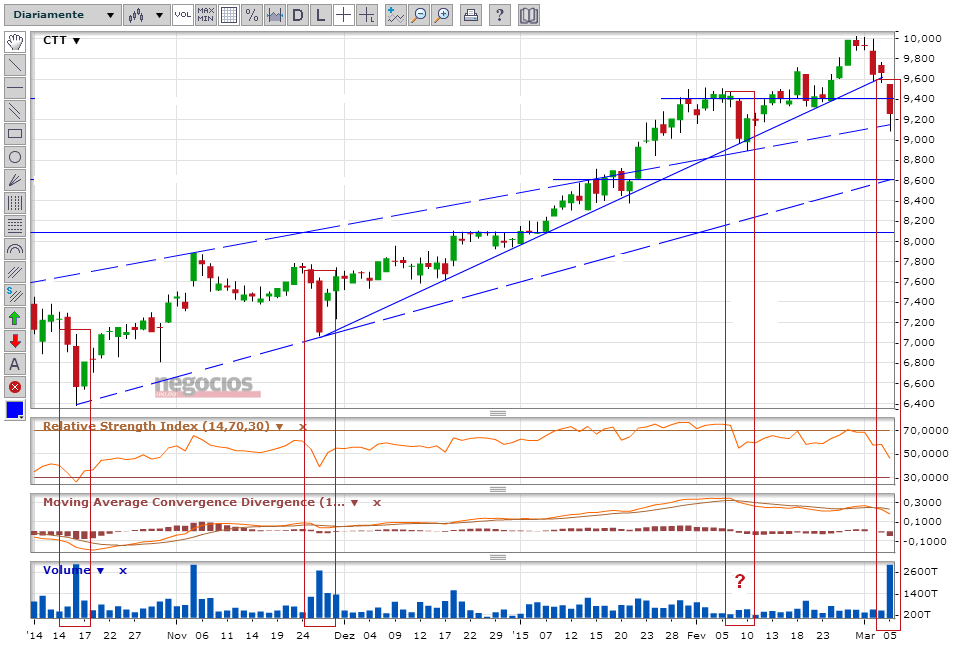Pick the red down arrow marker tool
The image size is (955, 645).
[15, 341]
